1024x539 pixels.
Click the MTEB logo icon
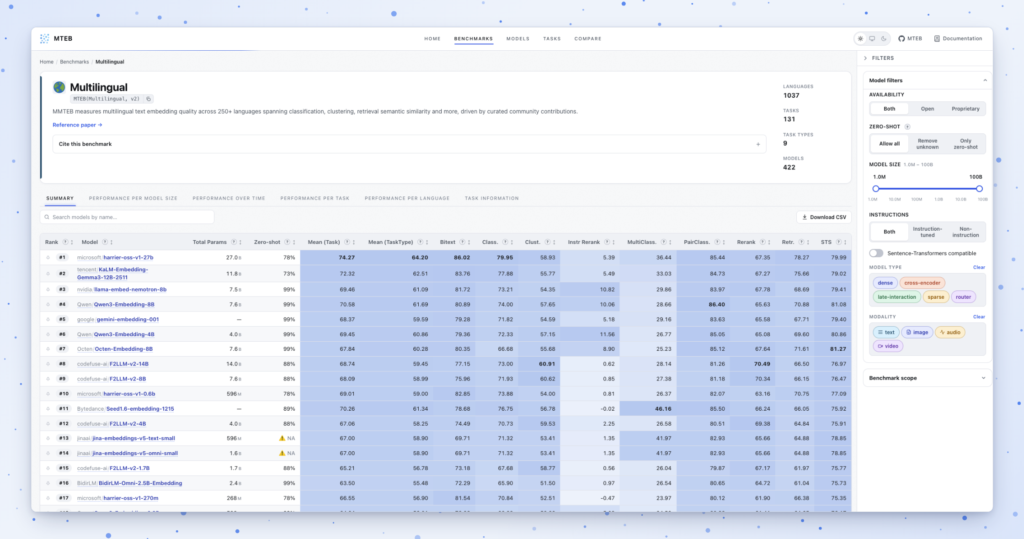(x=44, y=39)
